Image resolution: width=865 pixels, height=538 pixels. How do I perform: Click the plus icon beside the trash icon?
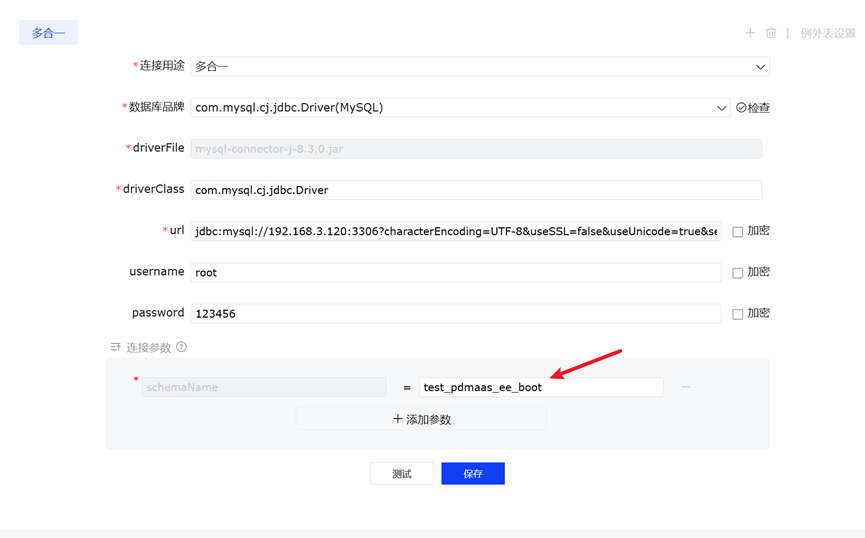[x=750, y=33]
